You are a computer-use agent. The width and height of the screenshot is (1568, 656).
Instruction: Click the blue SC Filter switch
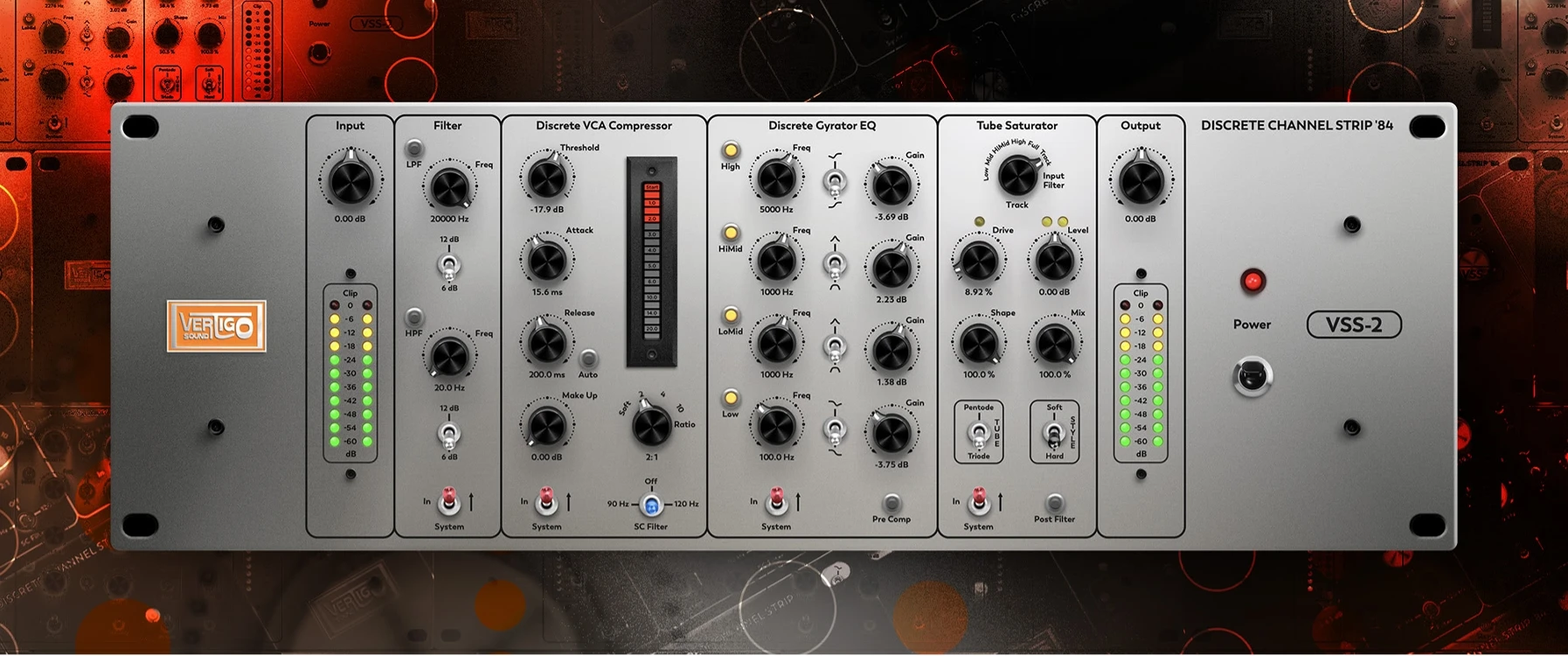(x=651, y=505)
